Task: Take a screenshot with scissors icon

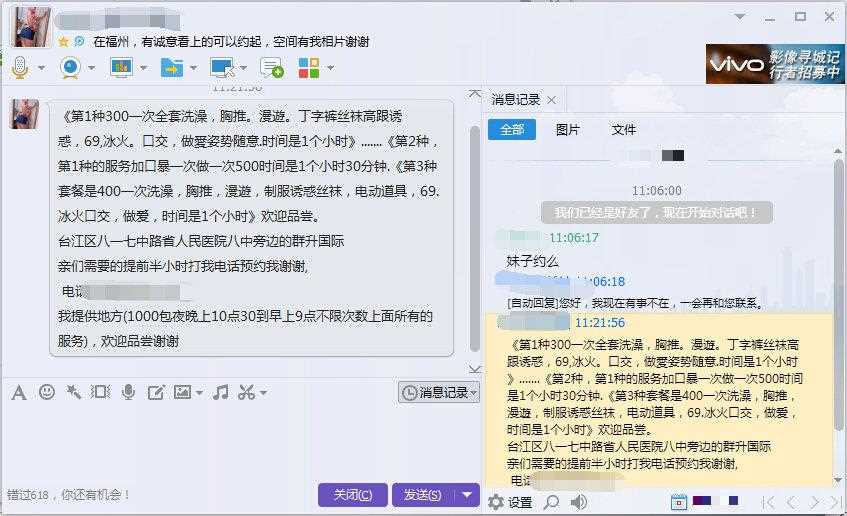Action: pos(247,392)
